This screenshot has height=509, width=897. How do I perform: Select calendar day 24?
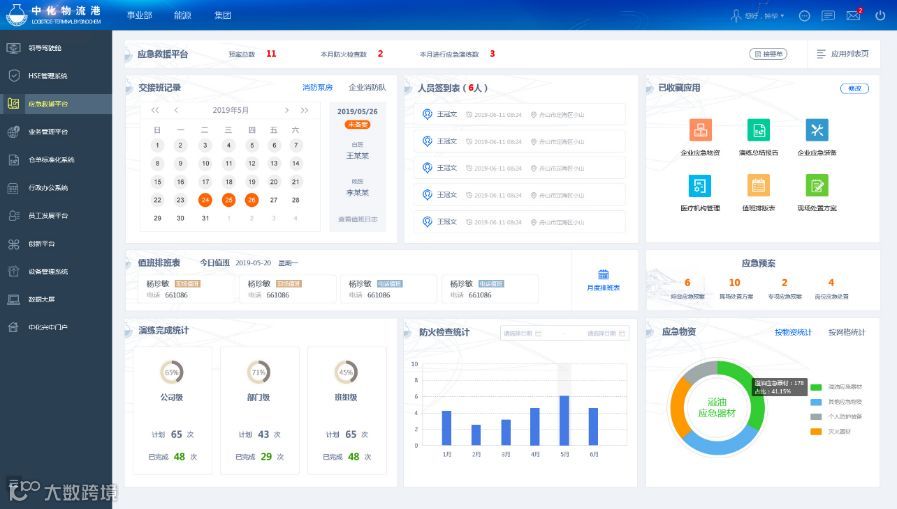pyautogui.click(x=205, y=200)
